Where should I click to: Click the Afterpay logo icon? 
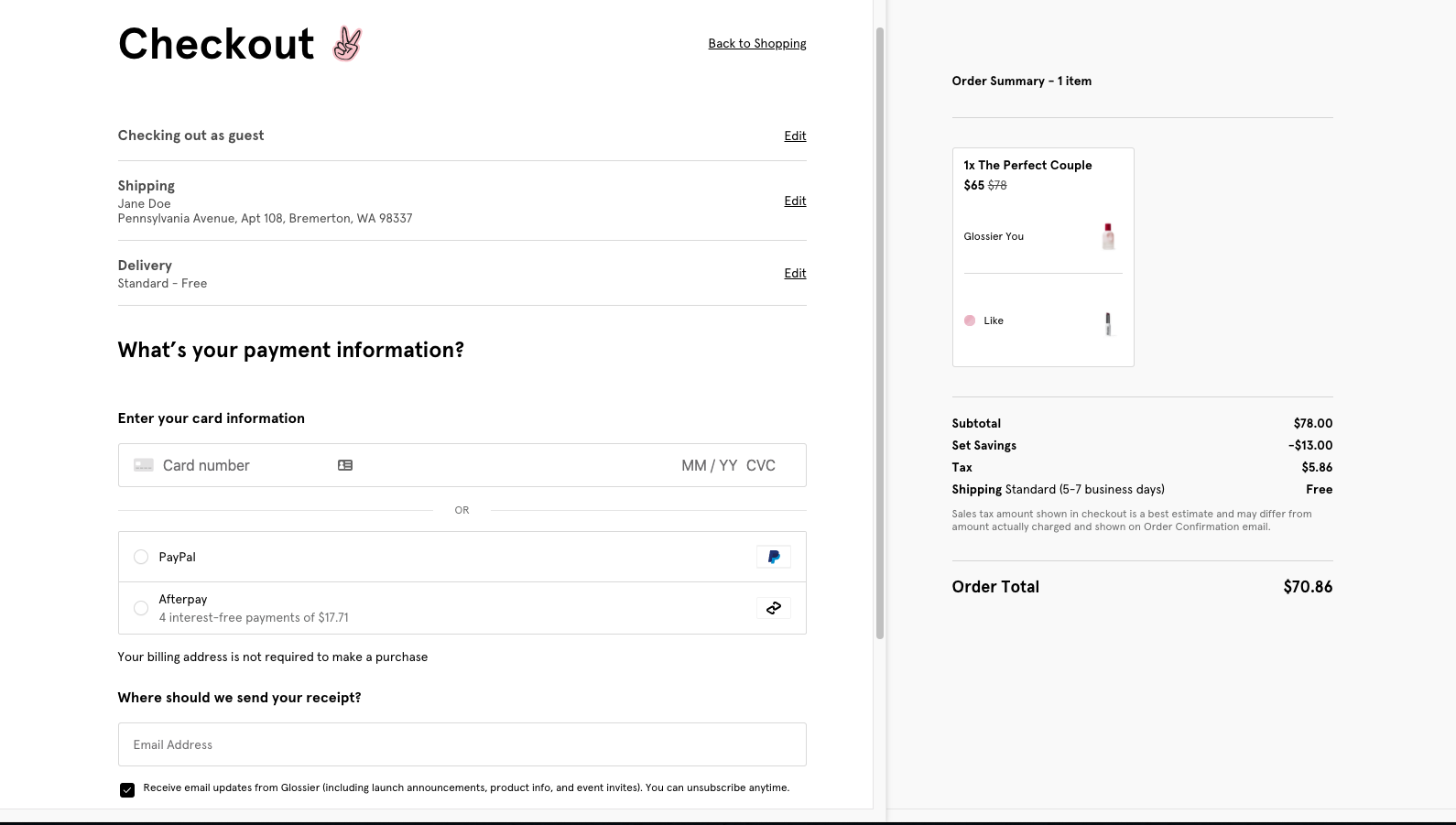point(774,608)
